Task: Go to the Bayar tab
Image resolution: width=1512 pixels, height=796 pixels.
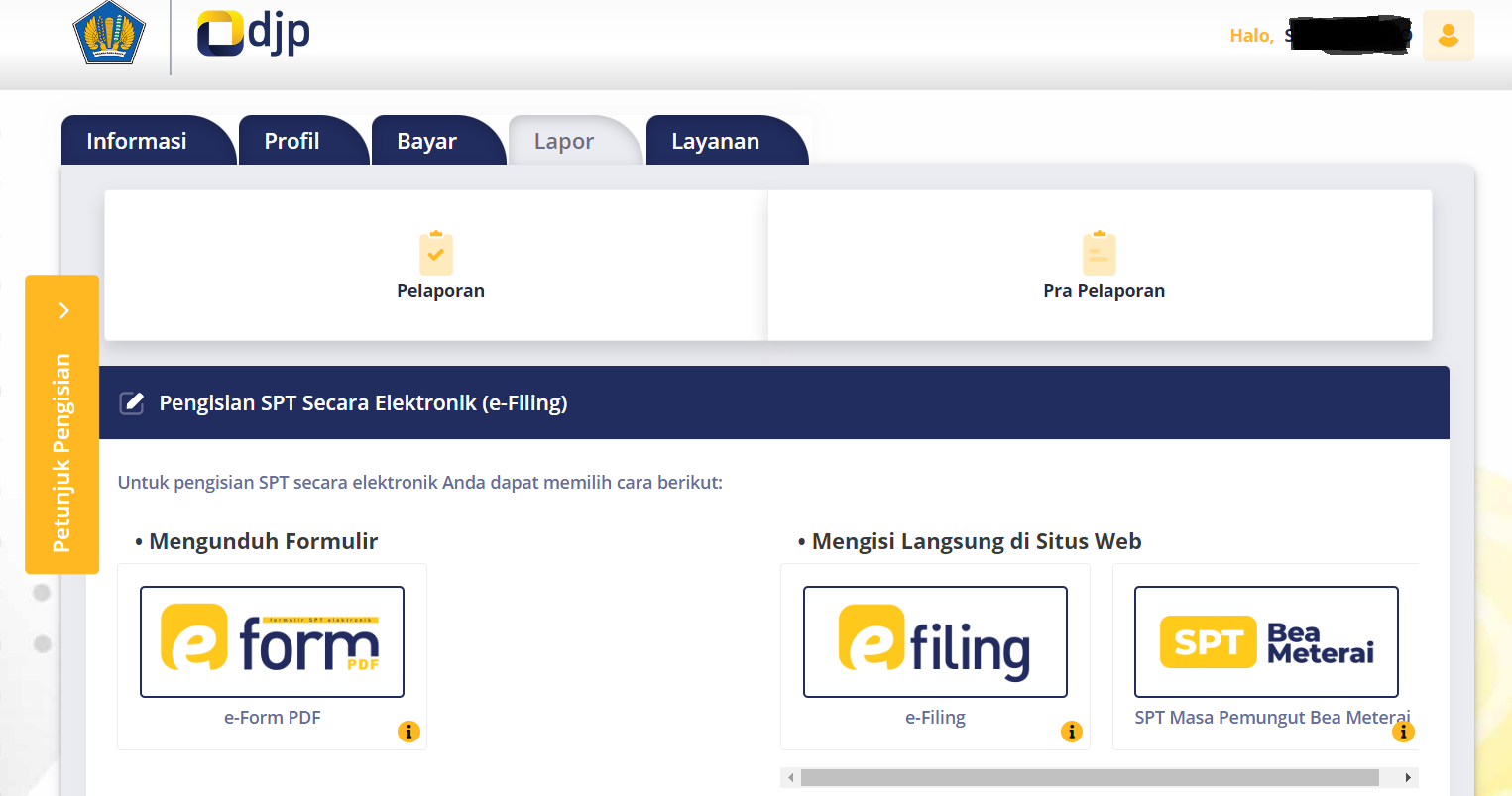Action: [438, 140]
